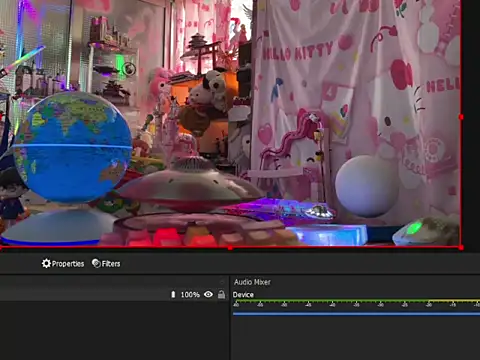The height and width of the screenshot is (360, 480).
Task: Click the right-middle red resize handle
Action: tap(461, 117)
